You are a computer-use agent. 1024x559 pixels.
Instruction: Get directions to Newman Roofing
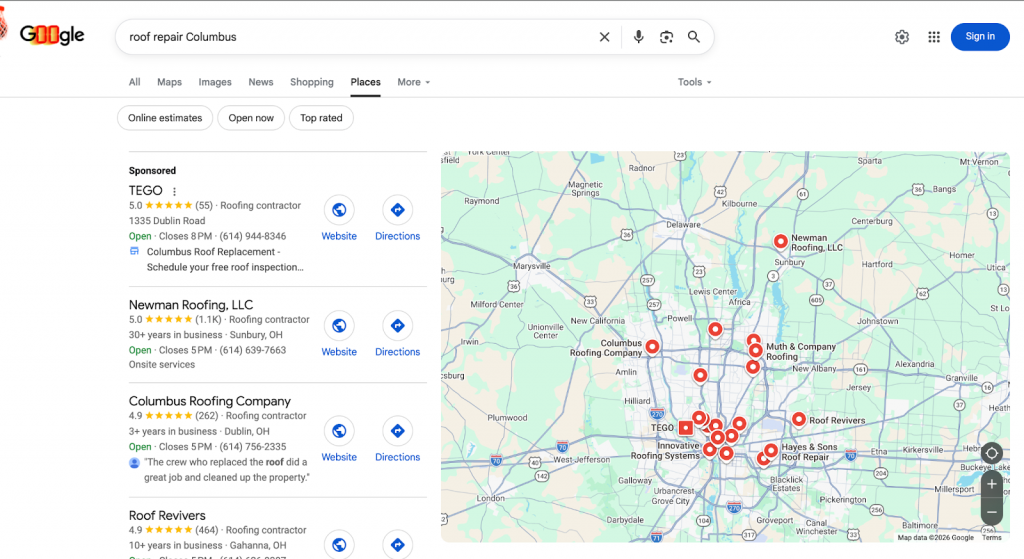click(397, 325)
